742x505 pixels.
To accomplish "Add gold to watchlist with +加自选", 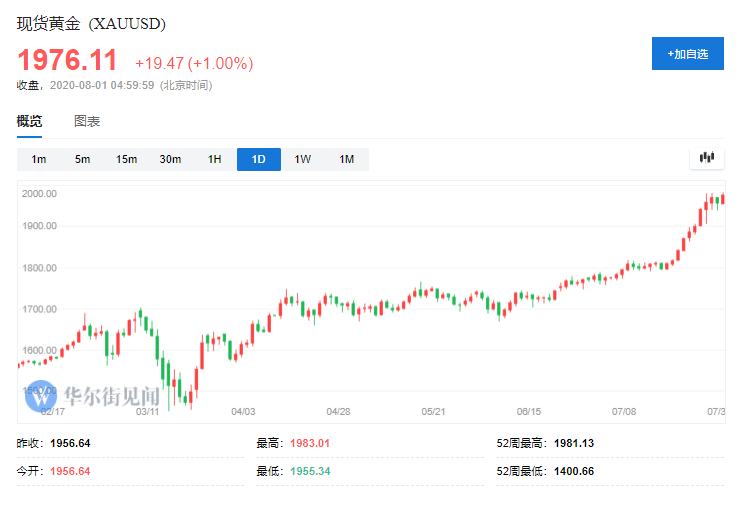I will point(688,53).
